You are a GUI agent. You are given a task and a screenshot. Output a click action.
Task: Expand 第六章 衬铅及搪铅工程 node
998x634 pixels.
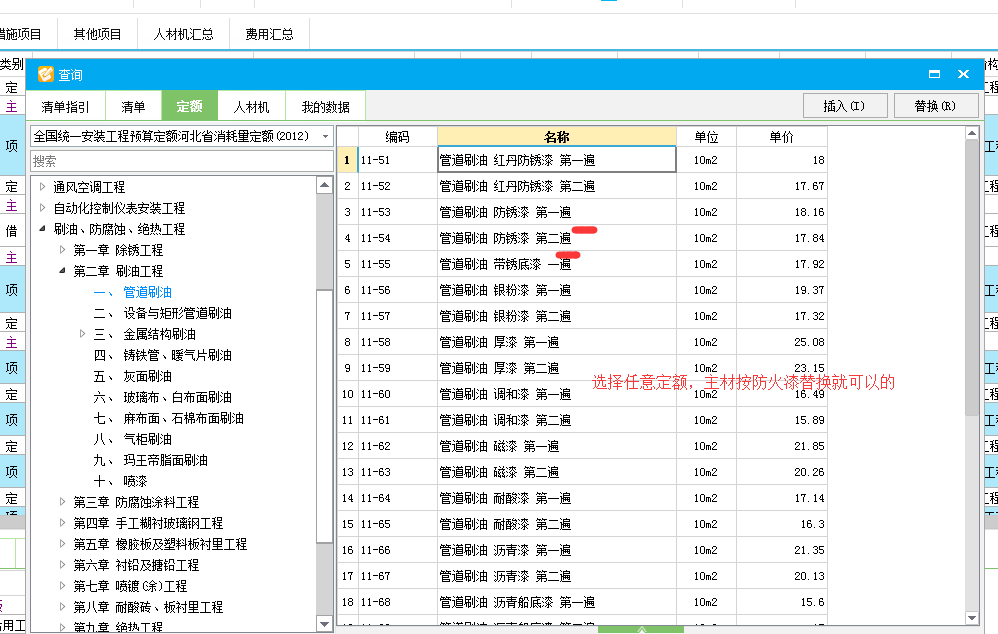tap(62, 565)
